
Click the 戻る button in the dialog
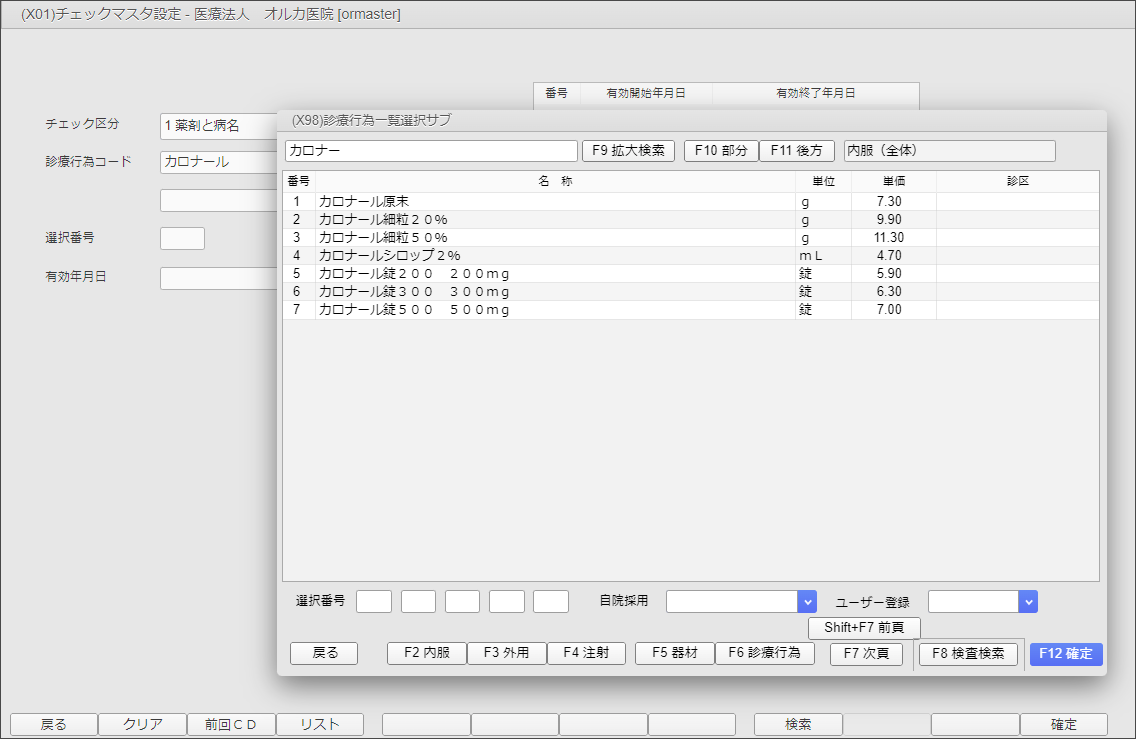[325, 653]
